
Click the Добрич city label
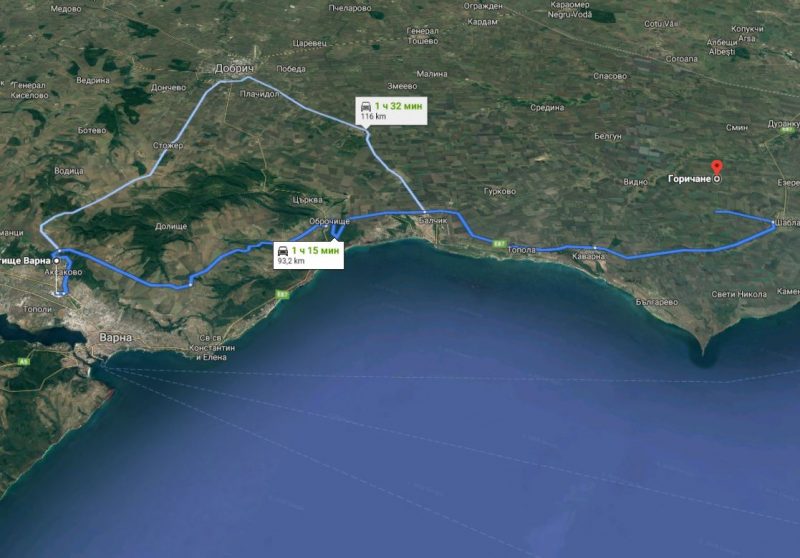[x=234, y=68]
